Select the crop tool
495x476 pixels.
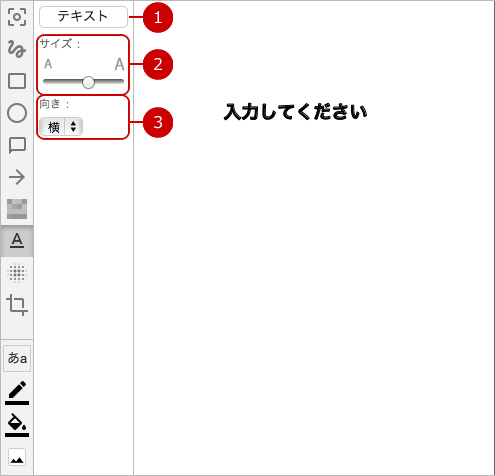click(x=17, y=305)
